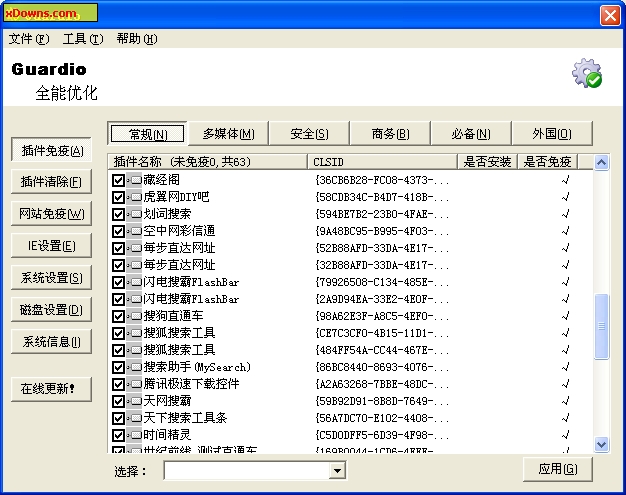This screenshot has height=495, width=626.
Task: Sort by the CLSID column header
Action: 382,162
